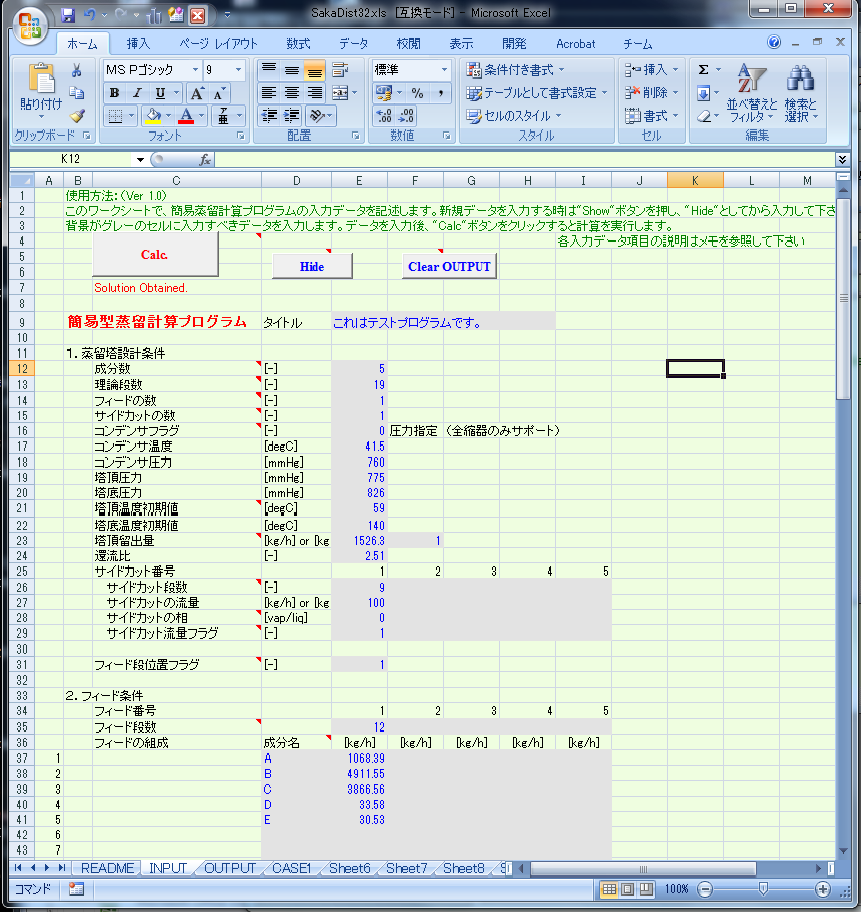Open the データ ribbon tab
The image size is (862, 912).
(354, 44)
